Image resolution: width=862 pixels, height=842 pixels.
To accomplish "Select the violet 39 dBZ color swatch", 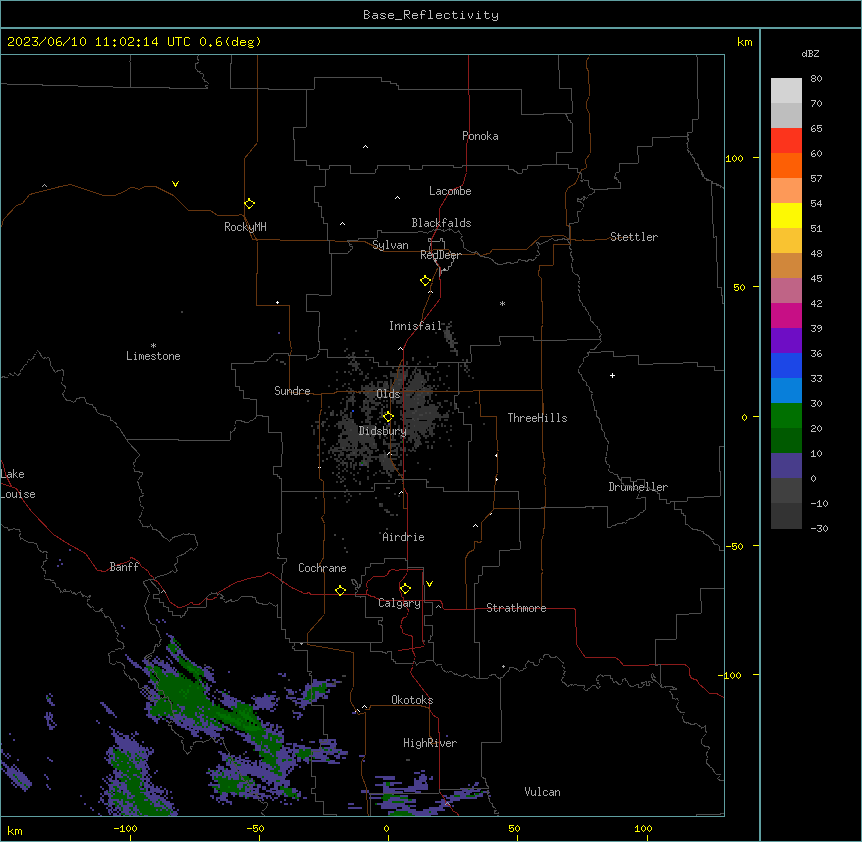I will click(786, 340).
